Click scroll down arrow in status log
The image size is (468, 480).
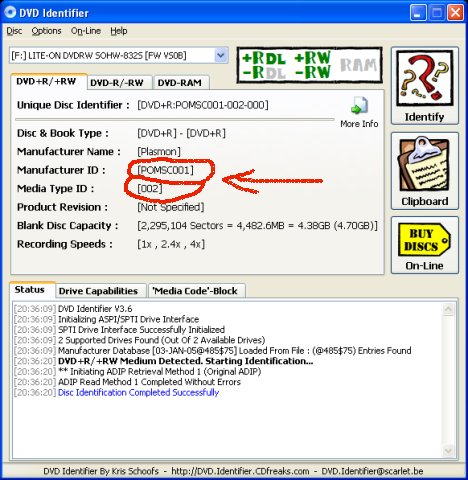[448, 451]
